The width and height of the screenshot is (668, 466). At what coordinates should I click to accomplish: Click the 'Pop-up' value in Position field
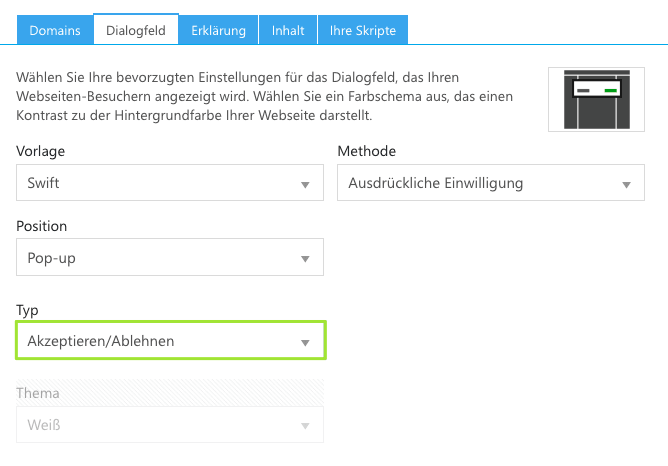coord(52,258)
